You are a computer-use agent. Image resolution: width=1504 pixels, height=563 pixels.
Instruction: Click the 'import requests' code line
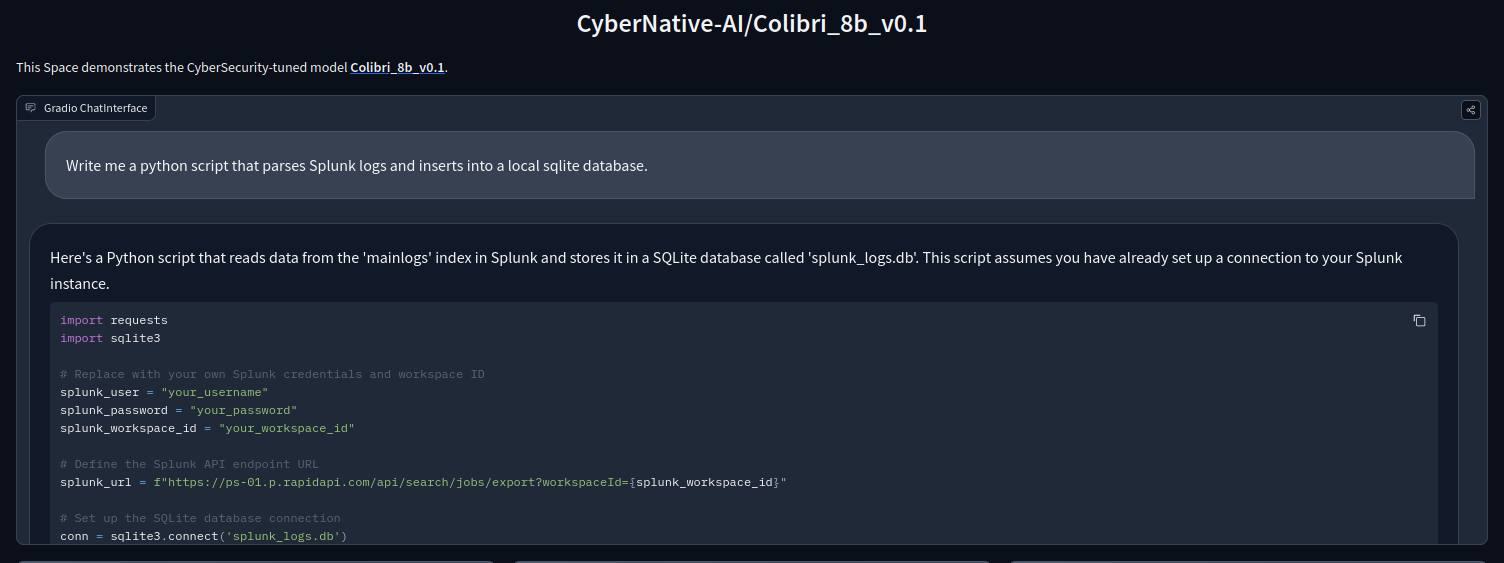click(x=114, y=321)
